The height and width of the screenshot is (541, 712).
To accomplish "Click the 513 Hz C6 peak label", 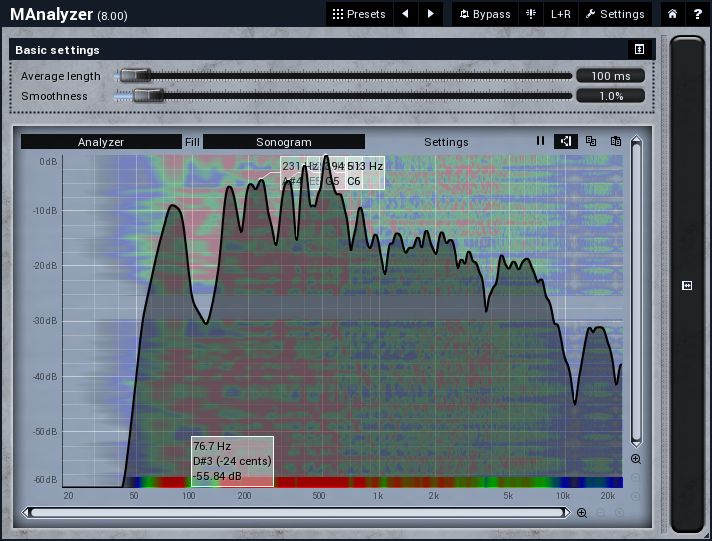I will [x=365, y=173].
